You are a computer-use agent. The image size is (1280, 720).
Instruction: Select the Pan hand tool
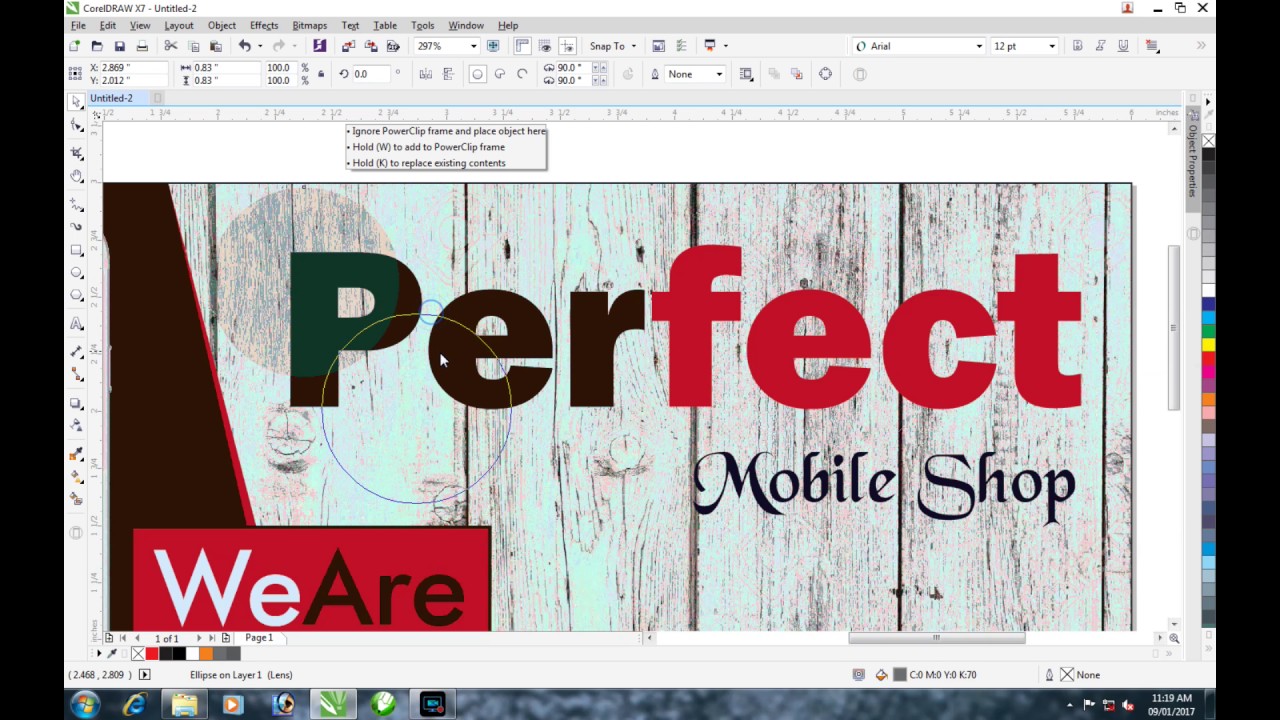coord(76,176)
